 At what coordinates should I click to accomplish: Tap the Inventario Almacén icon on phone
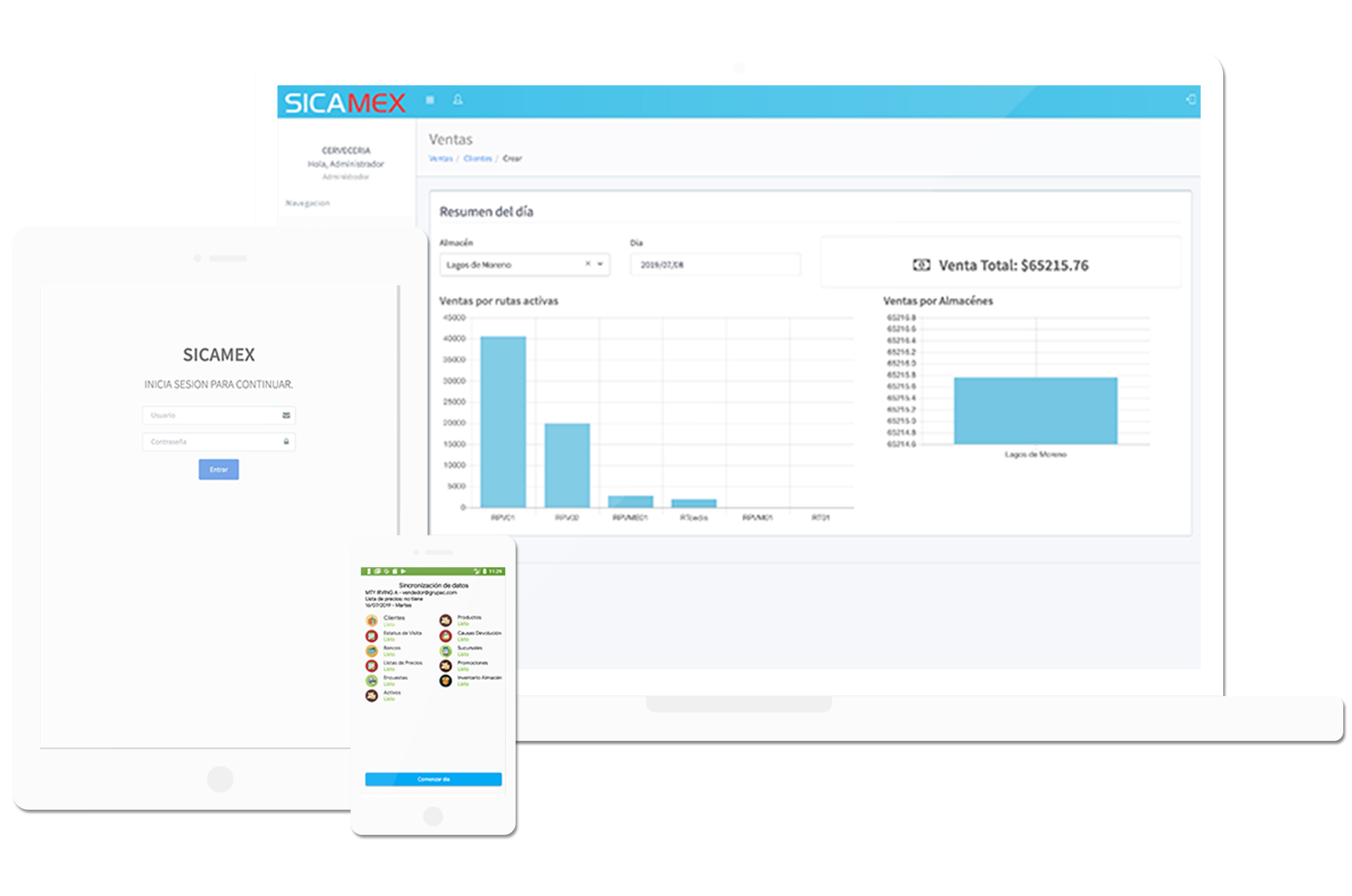point(446,680)
